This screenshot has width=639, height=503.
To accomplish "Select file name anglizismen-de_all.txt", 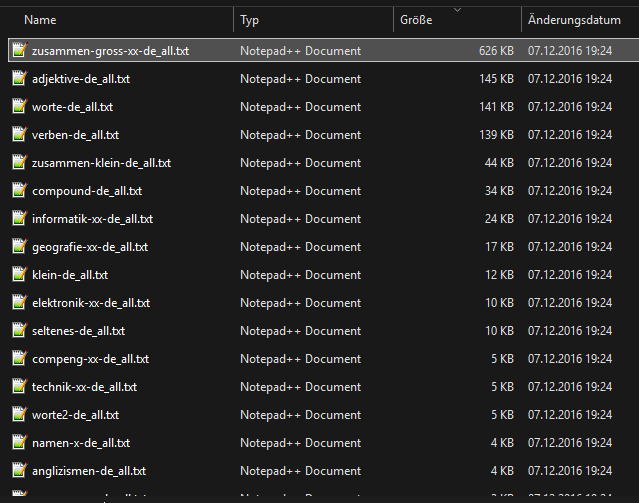I will (89, 471).
